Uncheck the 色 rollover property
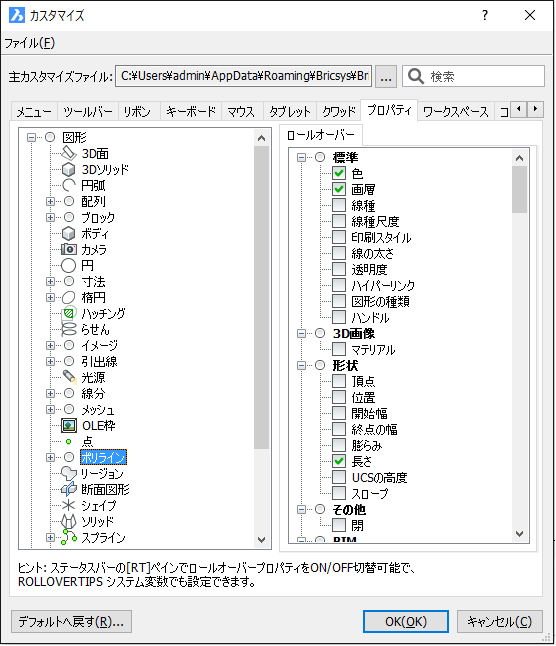556x646 pixels. [x=339, y=173]
